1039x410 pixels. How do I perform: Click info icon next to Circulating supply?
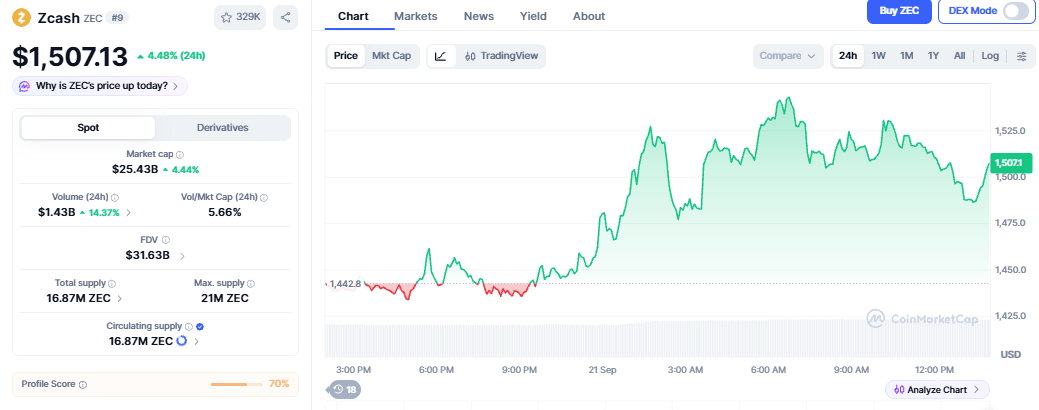coord(189,327)
